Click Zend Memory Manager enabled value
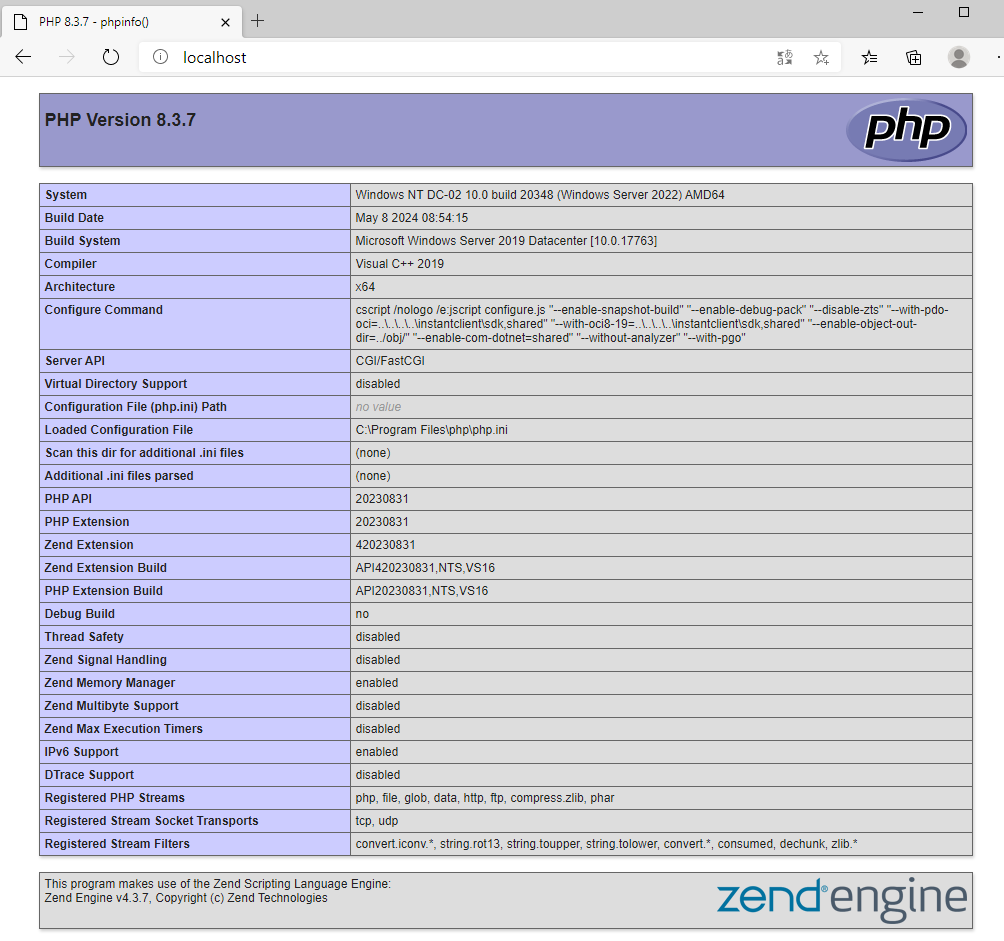This screenshot has height=941, width=1004. point(376,684)
